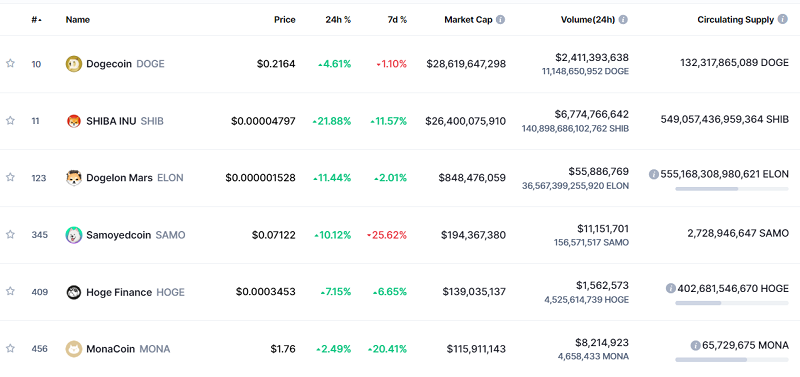Viewport: 800px width, 377px height.
Task: Click volume 36,567,399,255,920 ELON
Action: [x=575, y=186]
